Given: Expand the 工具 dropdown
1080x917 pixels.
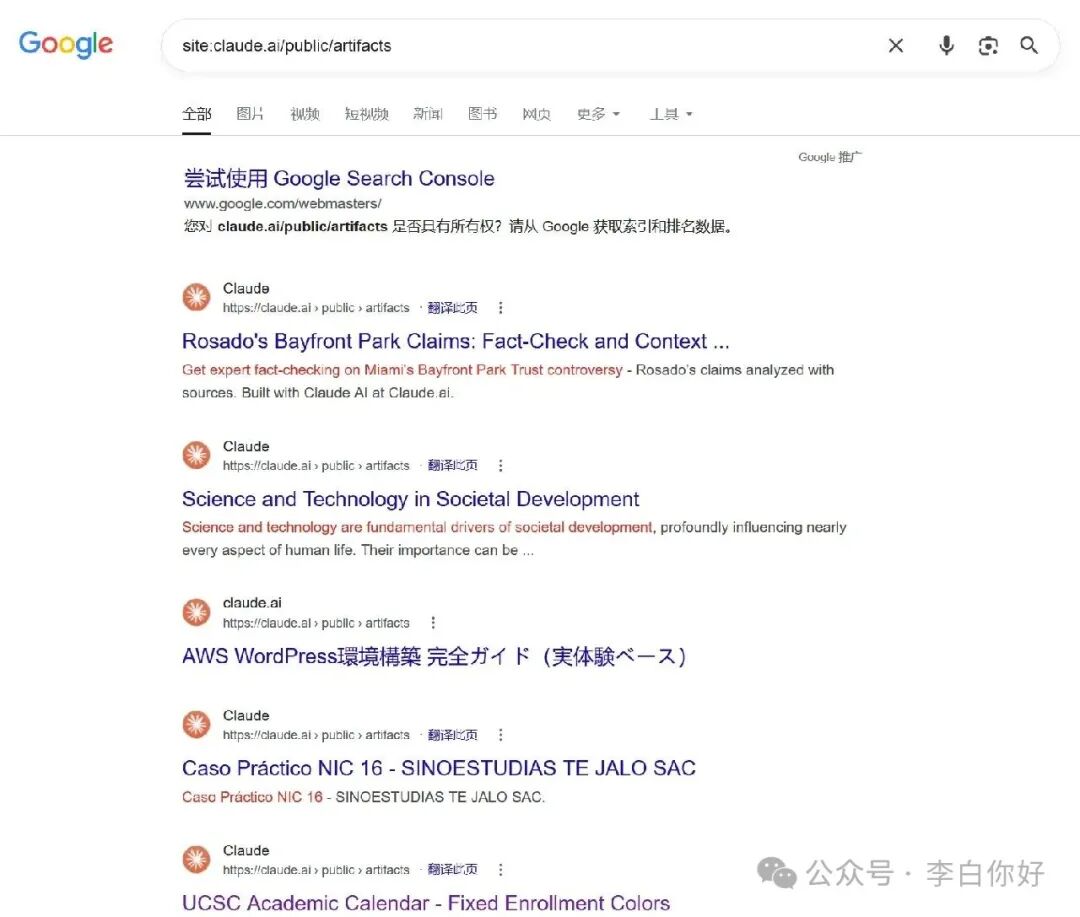Looking at the screenshot, I should point(671,114).
